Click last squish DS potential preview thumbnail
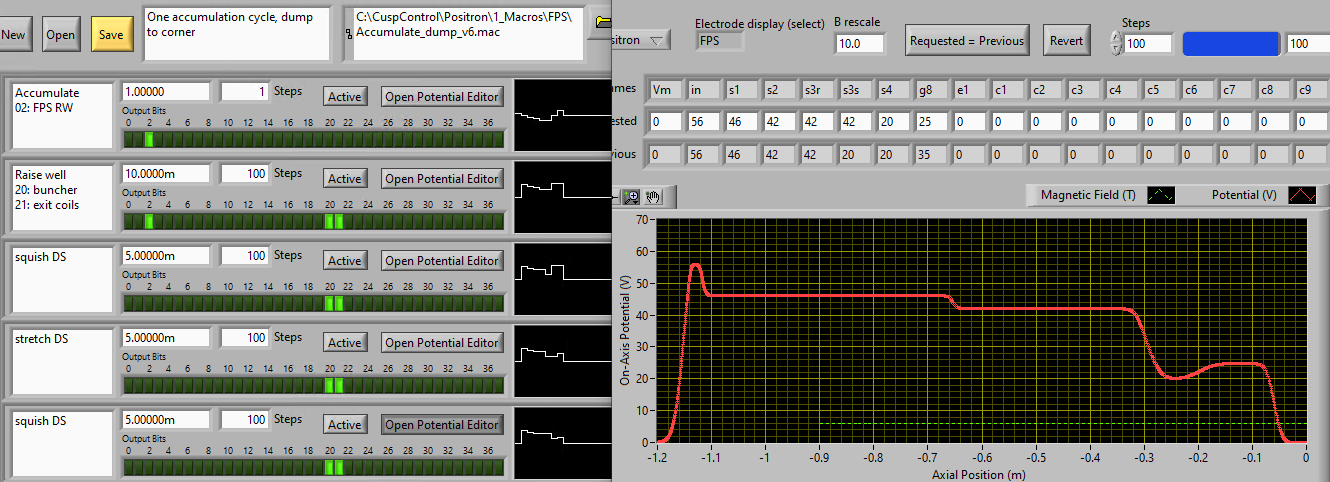This screenshot has width=1330, height=482. point(562,443)
